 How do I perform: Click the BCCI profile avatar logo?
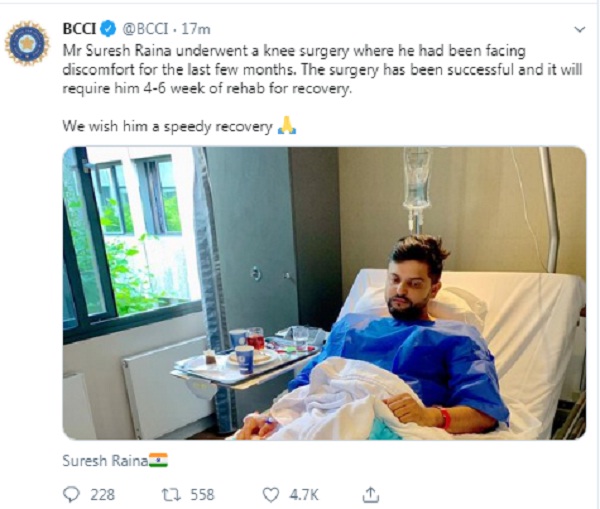[27, 40]
